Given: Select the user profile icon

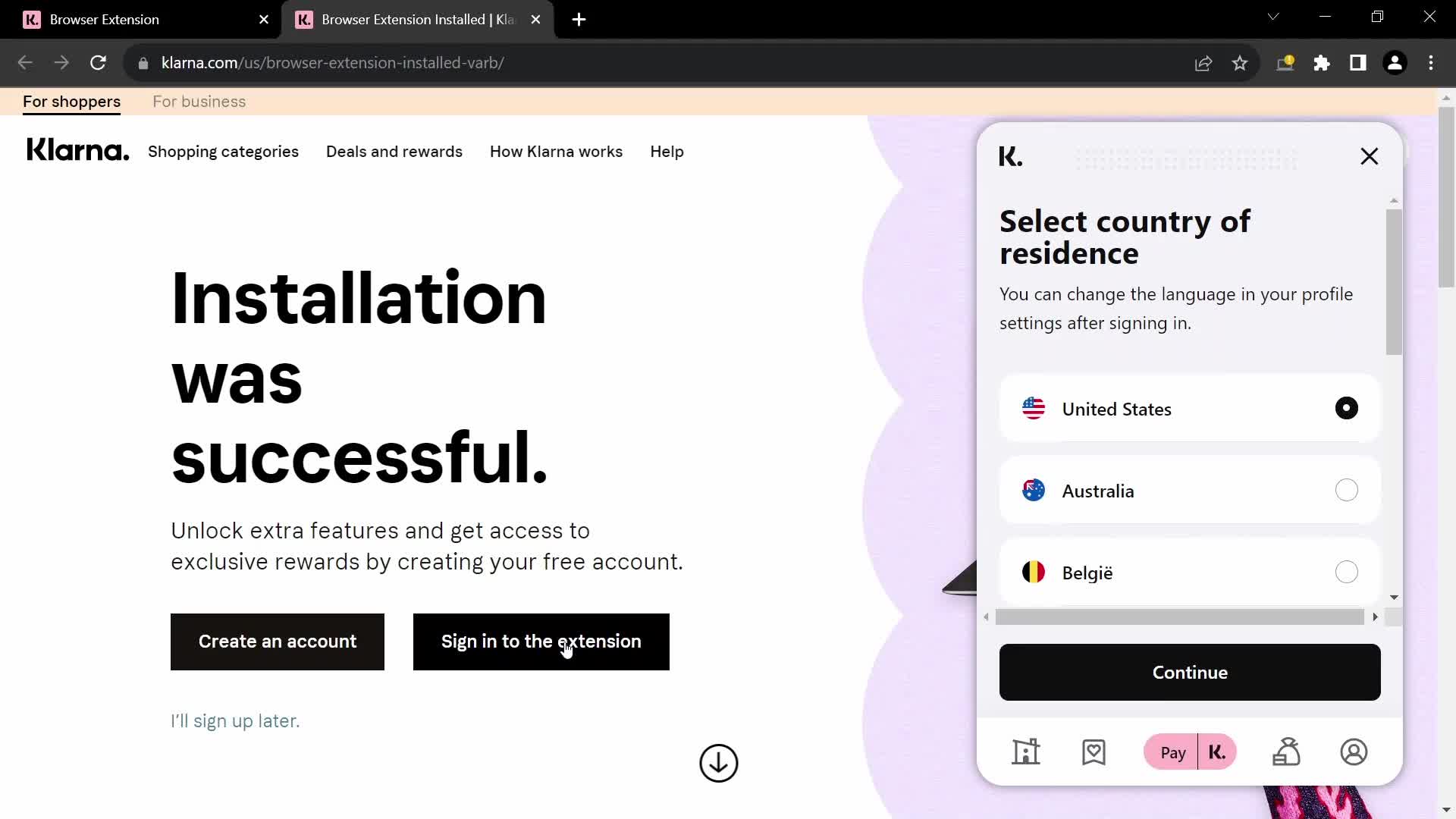Looking at the screenshot, I should (1354, 752).
